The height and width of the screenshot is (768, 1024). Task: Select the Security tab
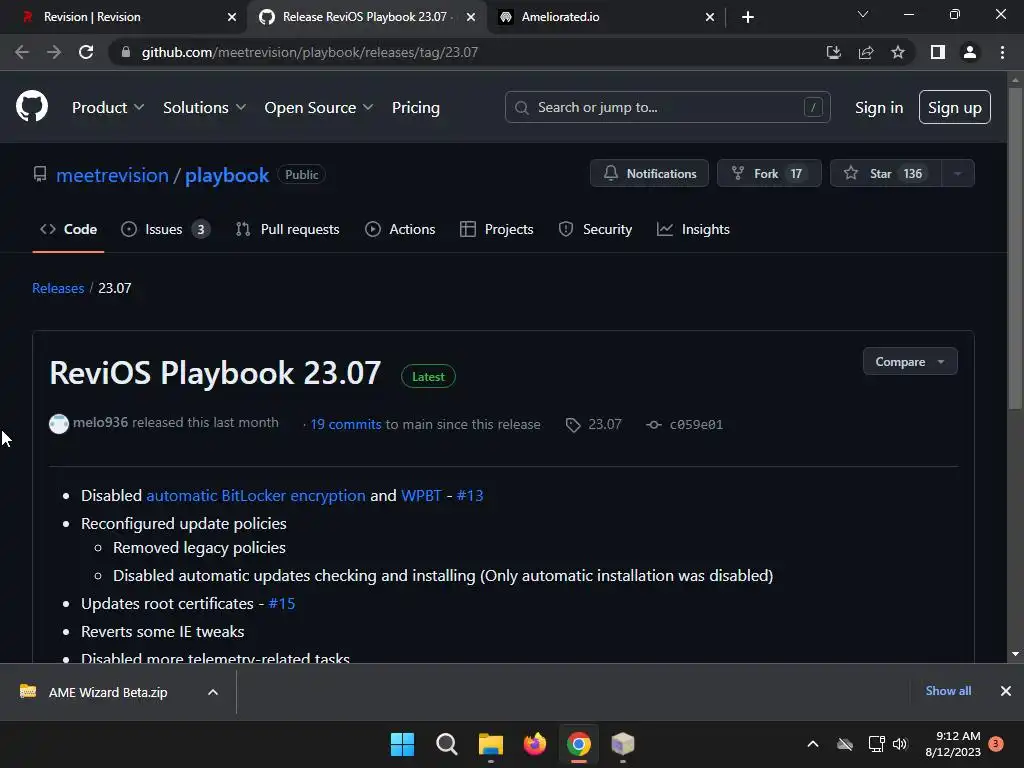pyautogui.click(x=595, y=229)
